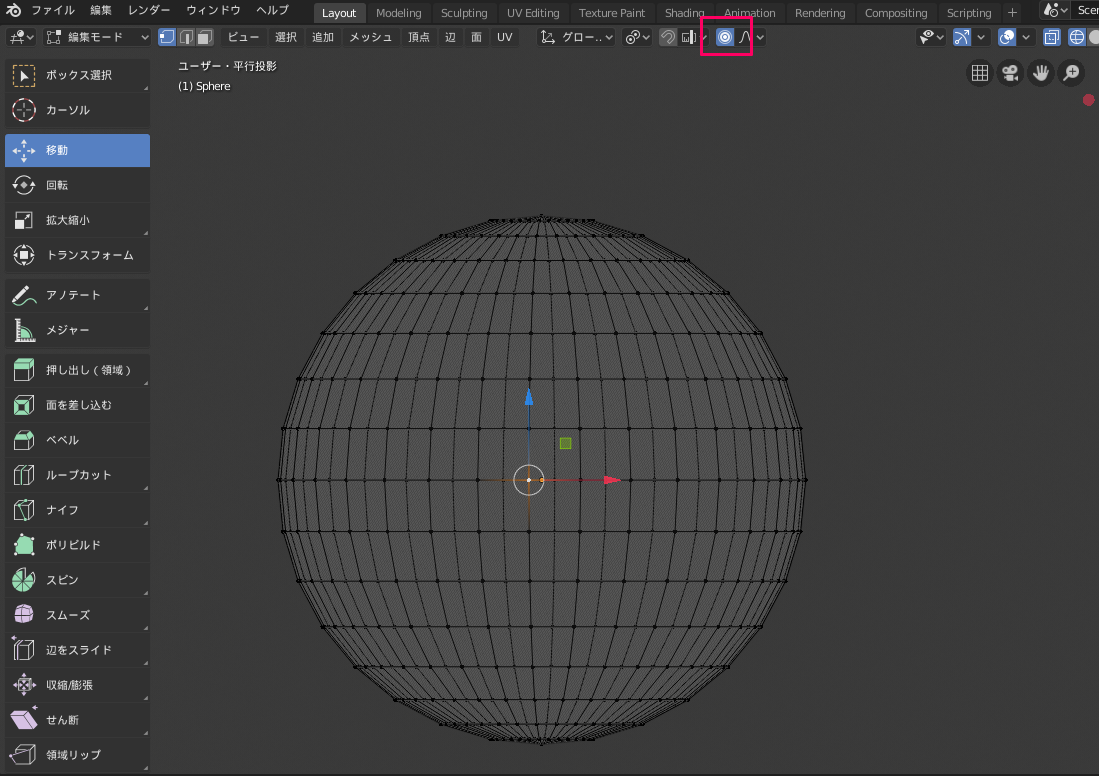Enable the snap magnet toggle

point(668,37)
